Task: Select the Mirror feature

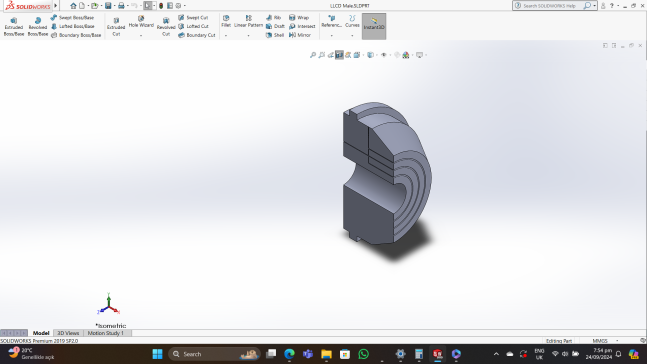Action: pyautogui.click(x=300, y=35)
